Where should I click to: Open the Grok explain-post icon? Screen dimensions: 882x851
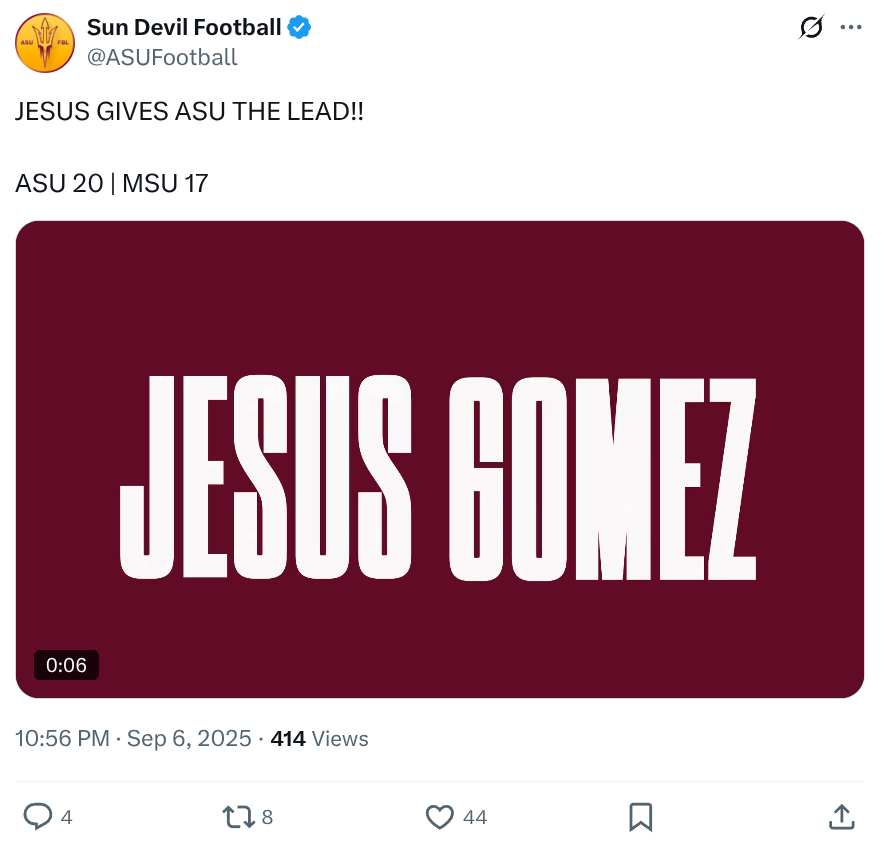(811, 28)
